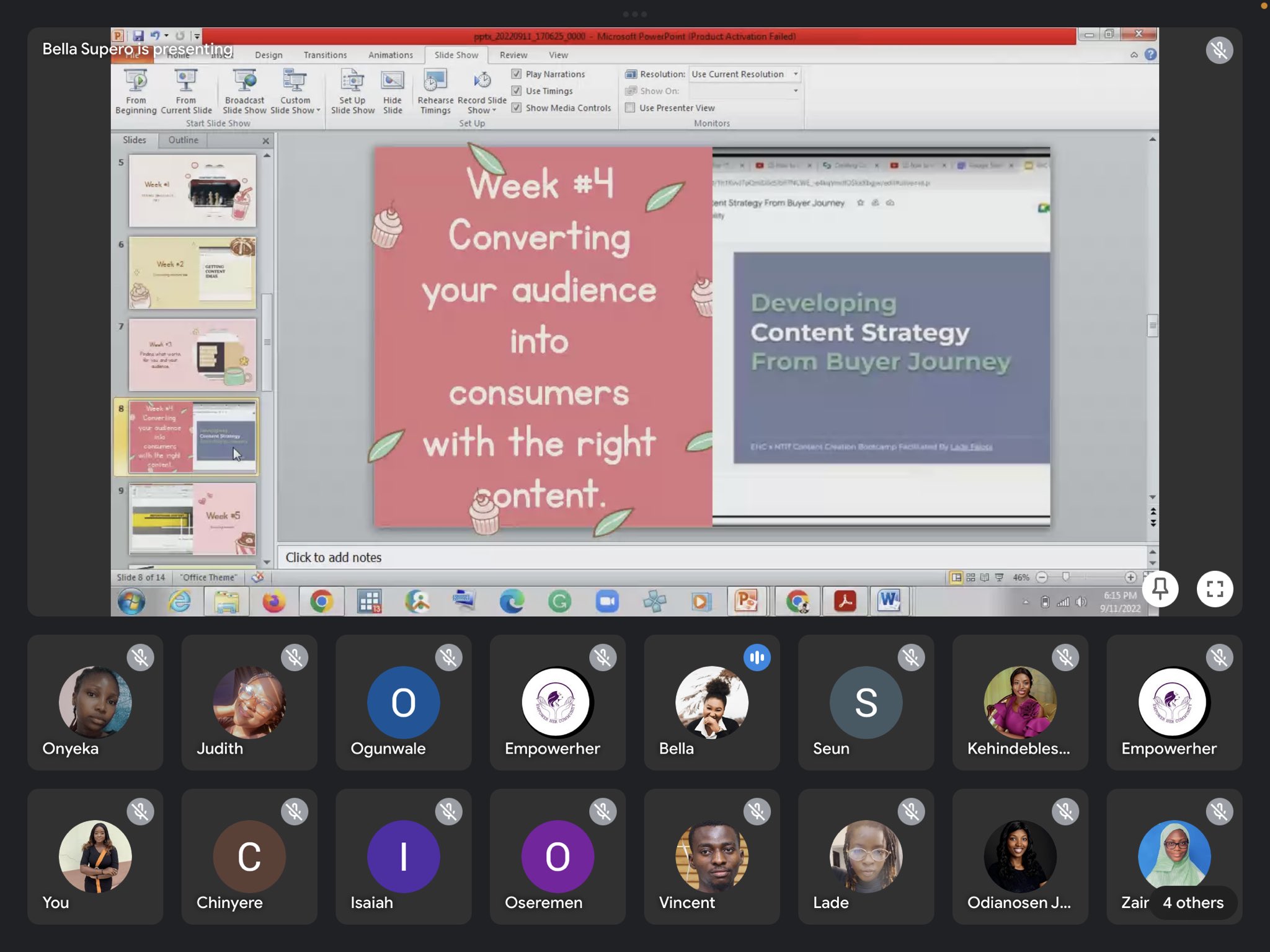The height and width of the screenshot is (952, 1270).
Task: Click the Hide Slide button
Action: pyautogui.click(x=393, y=92)
